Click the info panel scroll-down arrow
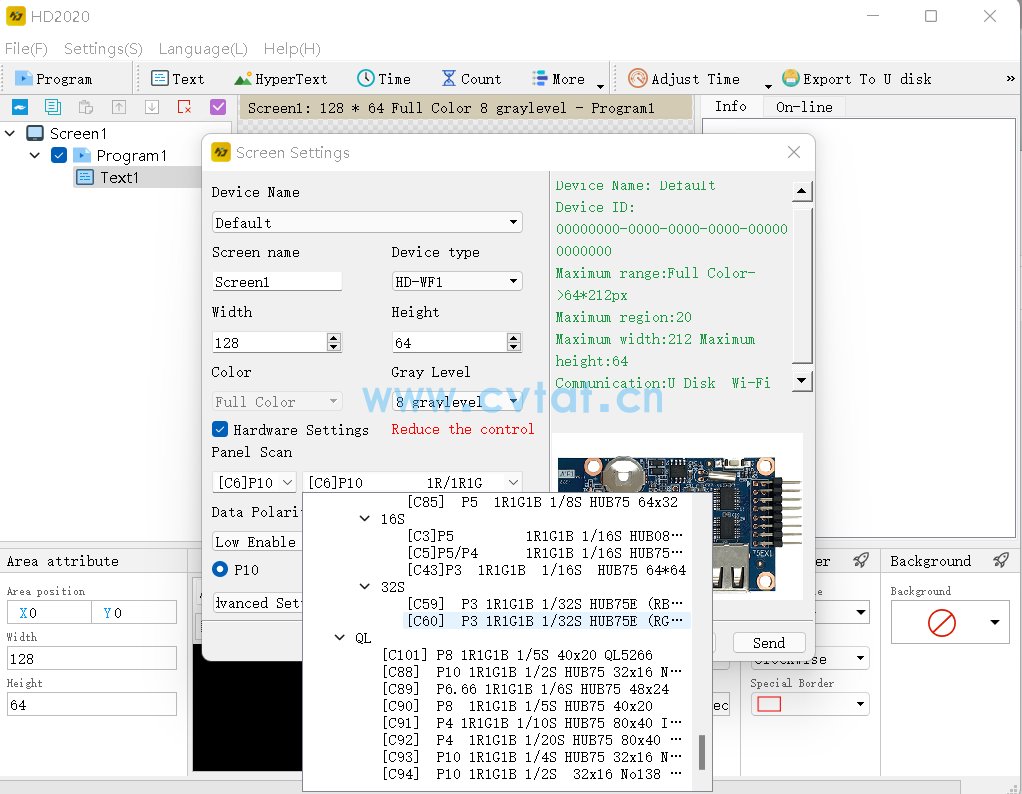The width and height of the screenshot is (1022, 794). 801,380
